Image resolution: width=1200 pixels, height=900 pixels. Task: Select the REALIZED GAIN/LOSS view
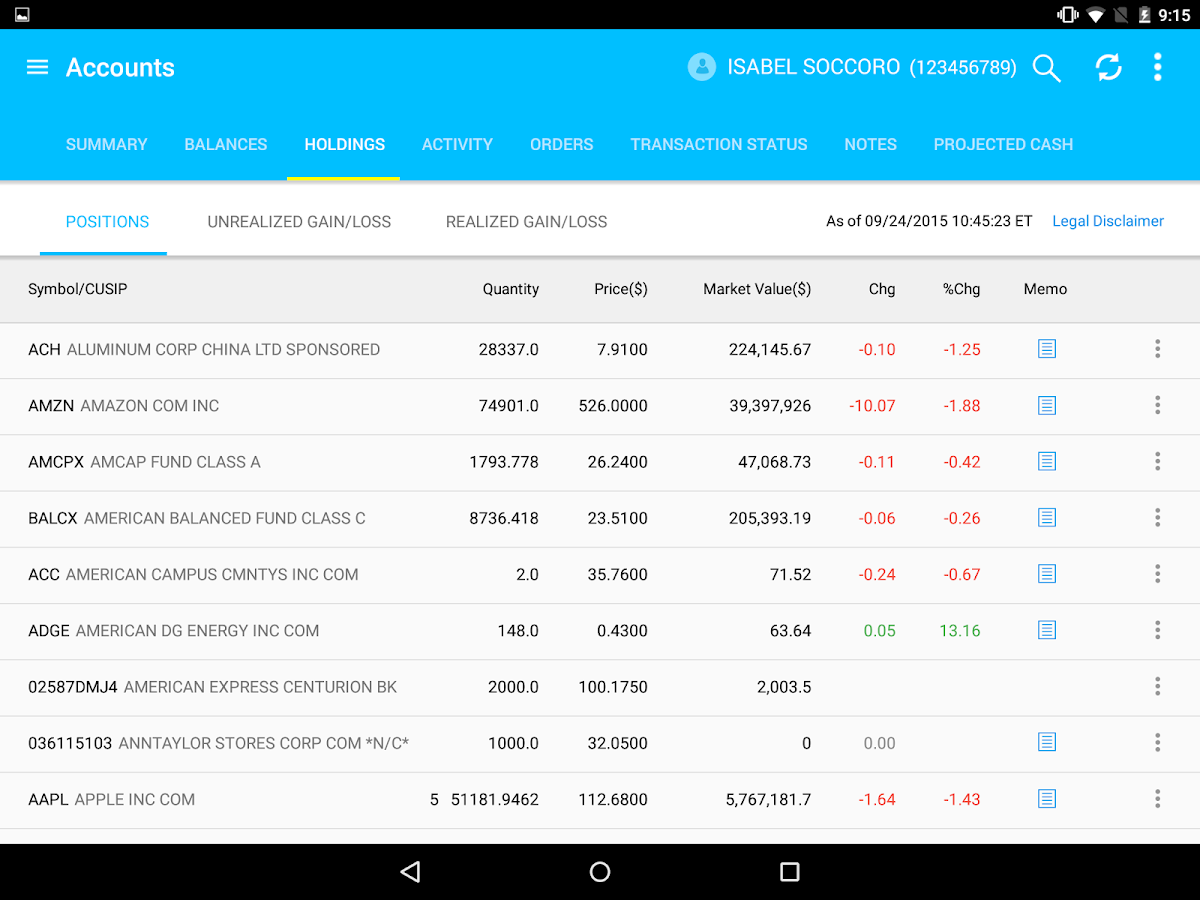click(526, 221)
